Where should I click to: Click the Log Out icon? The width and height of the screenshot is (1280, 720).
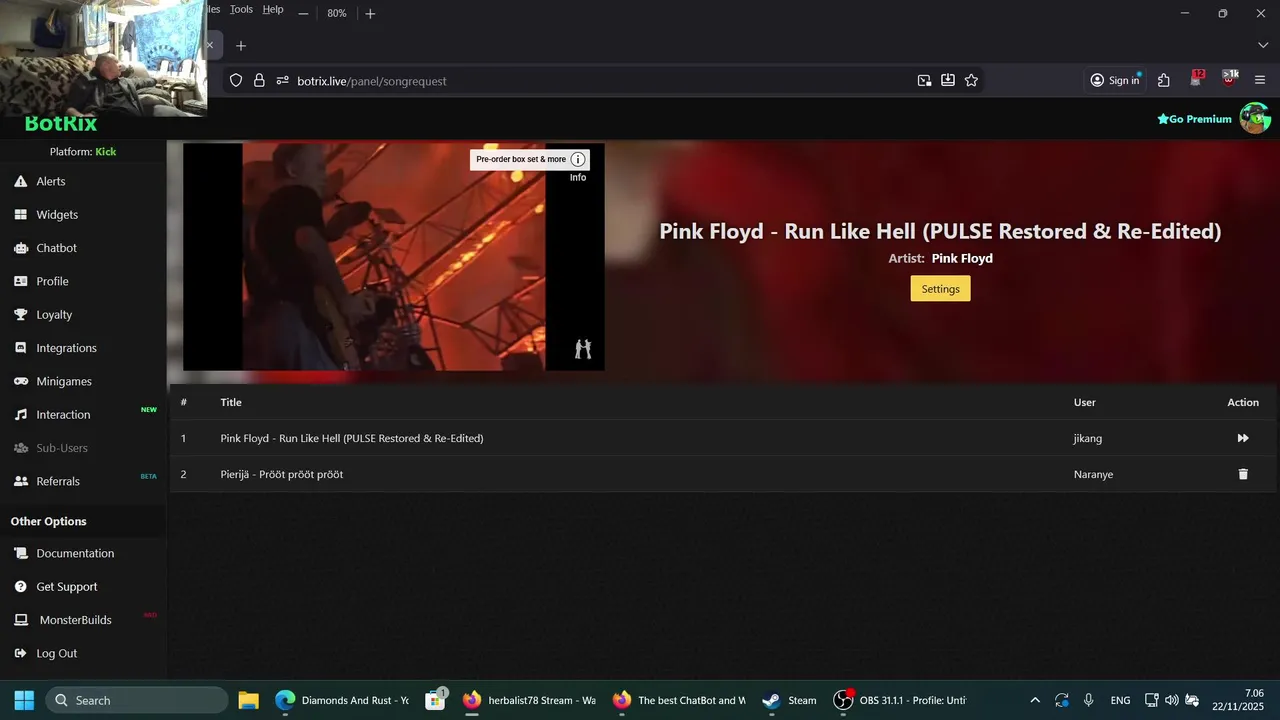coord(20,653)
